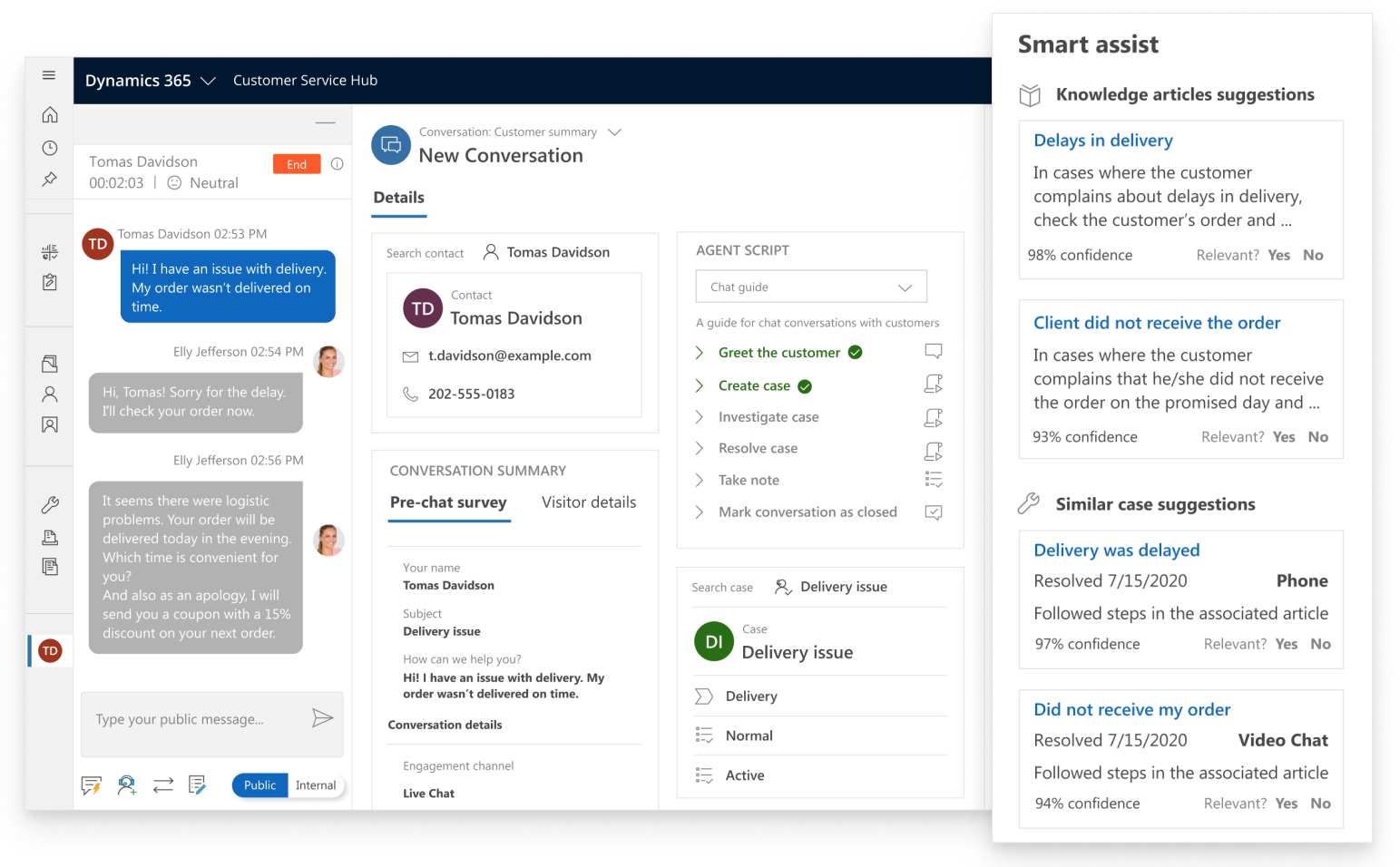Image resolution: width=1400 pixels, height=867 pixels.
Task: Click the transfer conversation arrows icon
Action: 163,785
